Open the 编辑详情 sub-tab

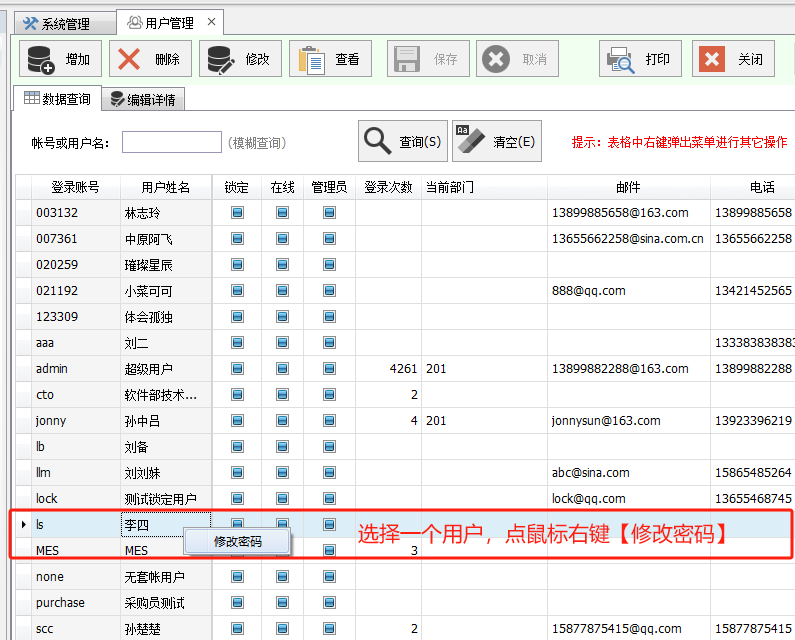pos(143,99)
